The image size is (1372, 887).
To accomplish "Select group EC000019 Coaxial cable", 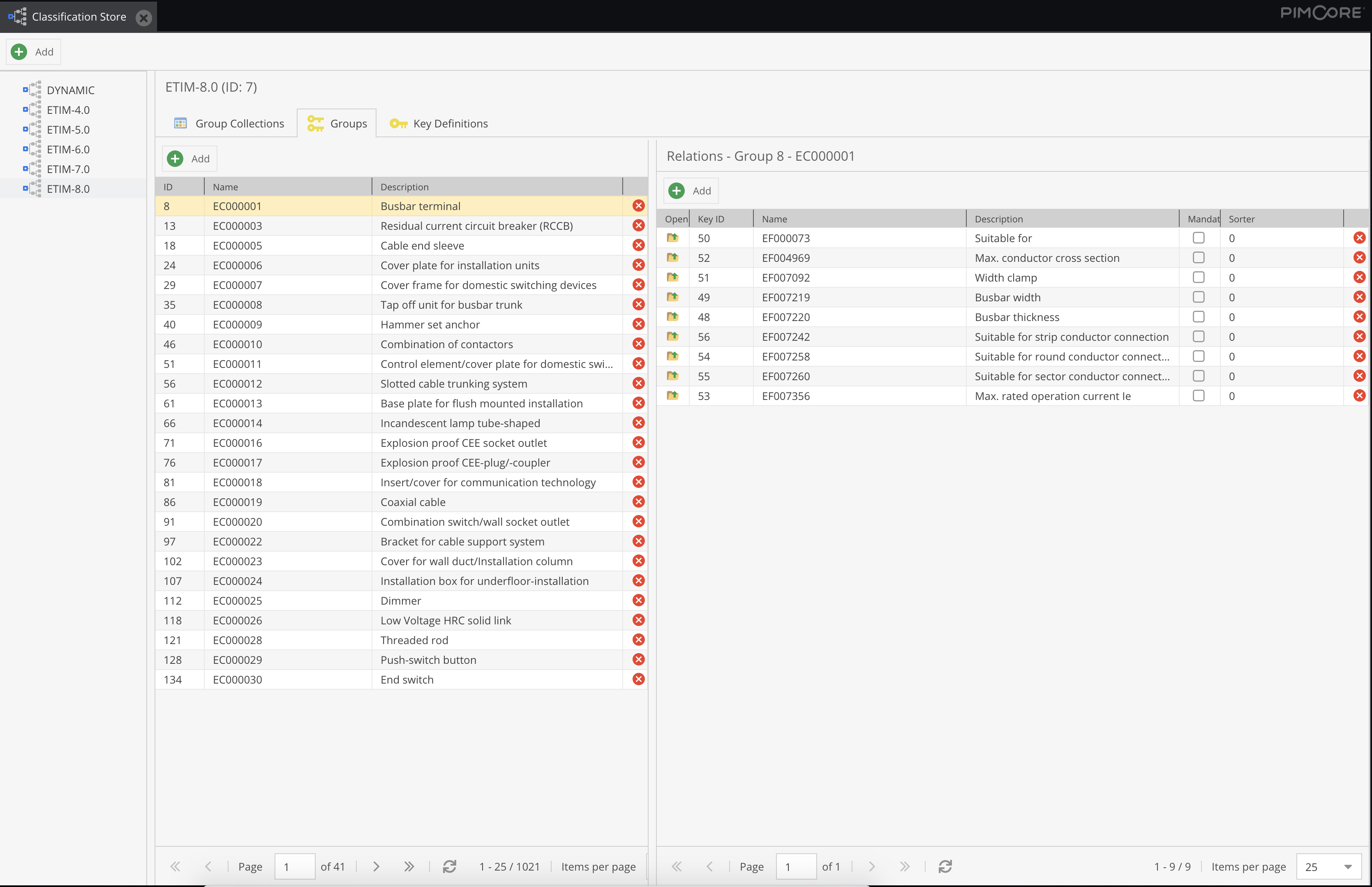I will (402, 502).
